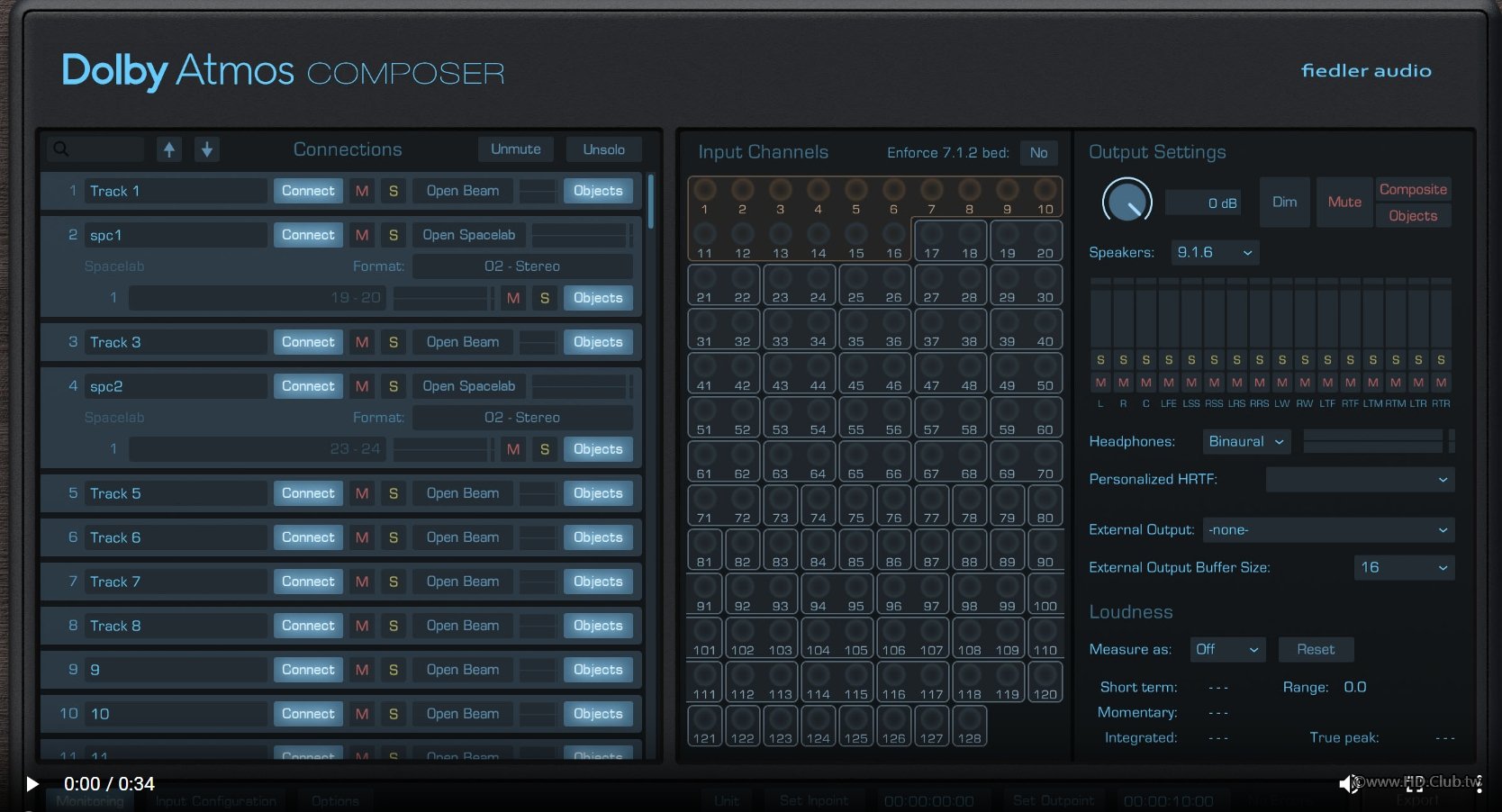The height and width of the screenshot is (812, 1502).
Task: Select input channel 128 circle
Action: point(969,719)
